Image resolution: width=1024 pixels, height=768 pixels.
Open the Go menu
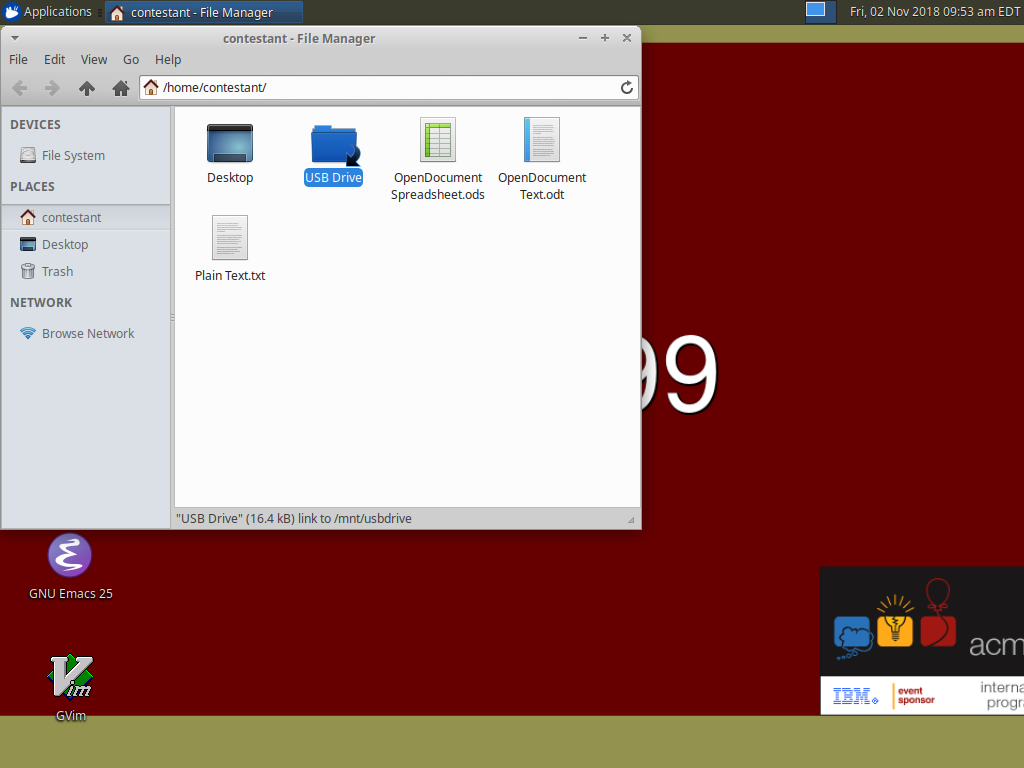(131, 59)
